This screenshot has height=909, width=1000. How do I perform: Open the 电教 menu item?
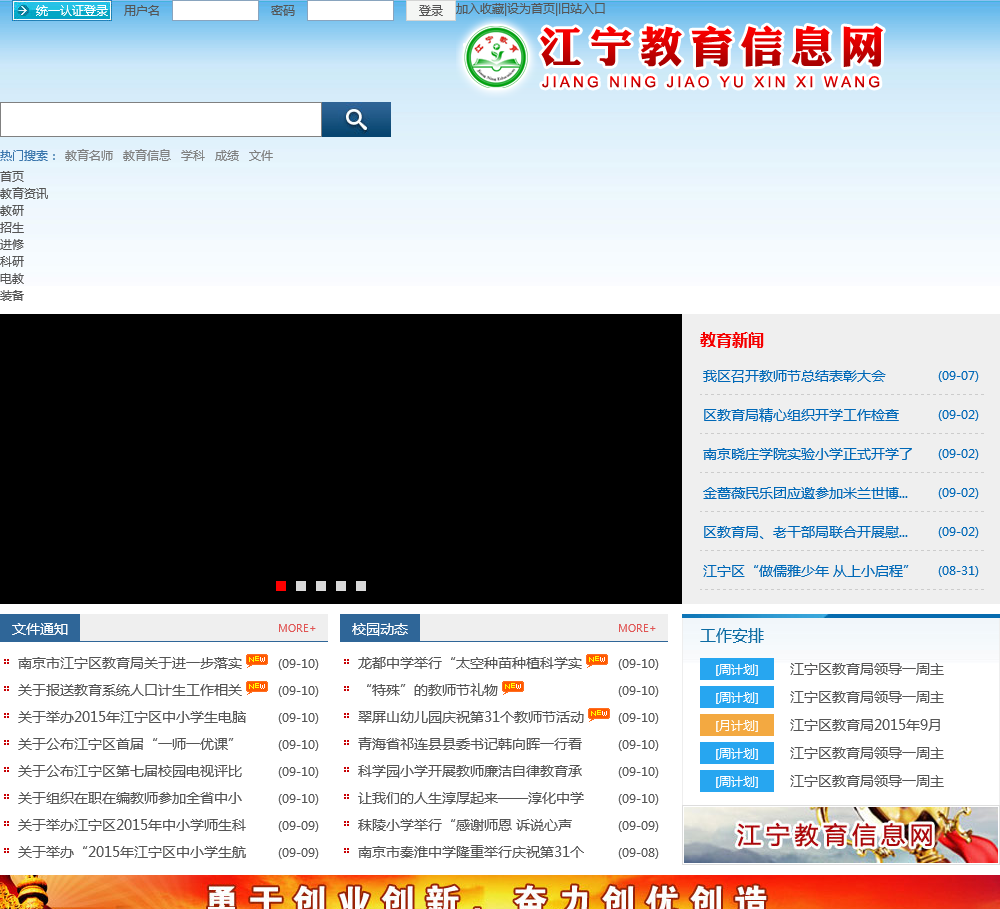tap(12, 279)
